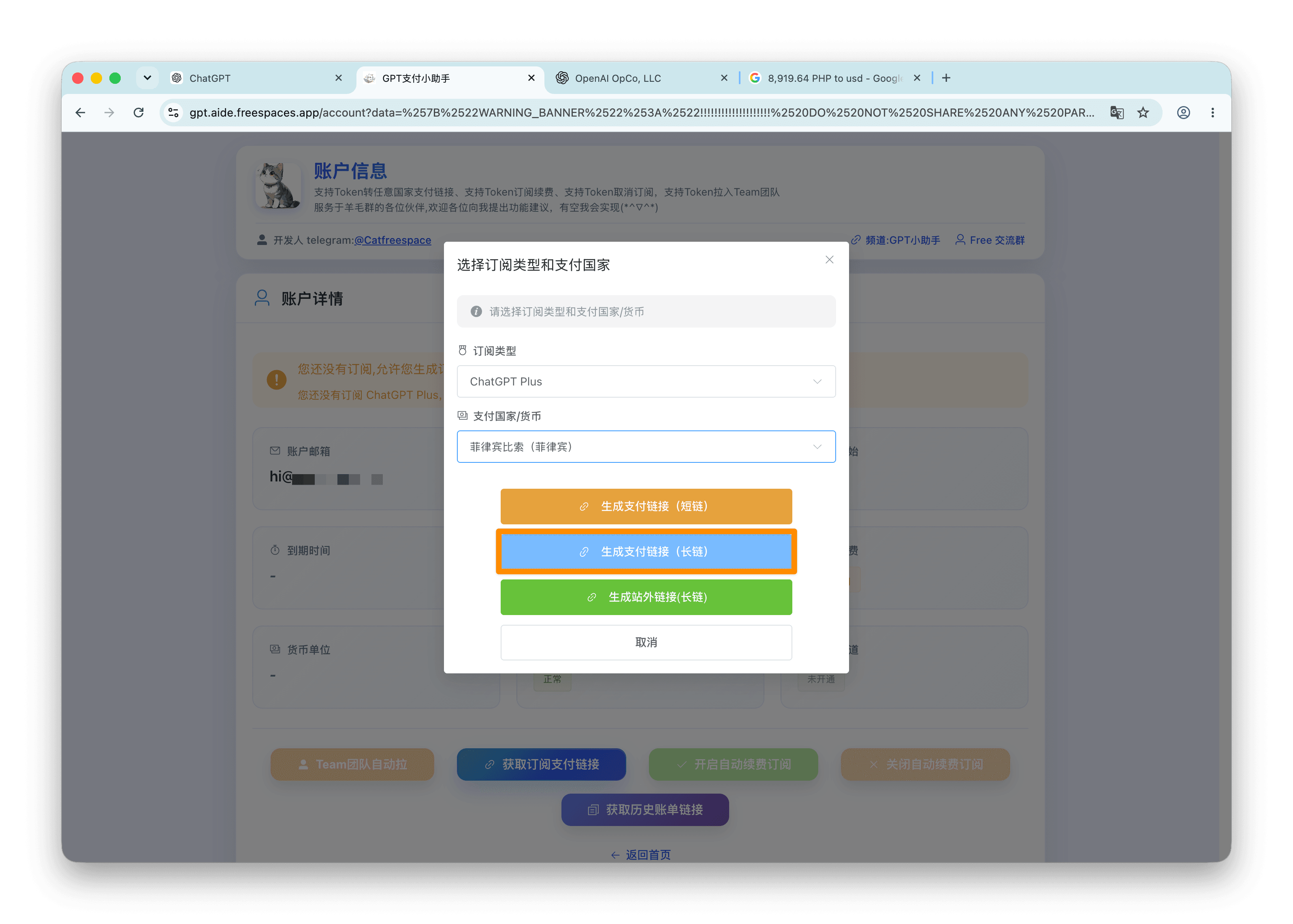Image resolution: width=1293 pixels, height=924 pixels.
Task: View site information icon in address bar
Action: tap(174, 113)
